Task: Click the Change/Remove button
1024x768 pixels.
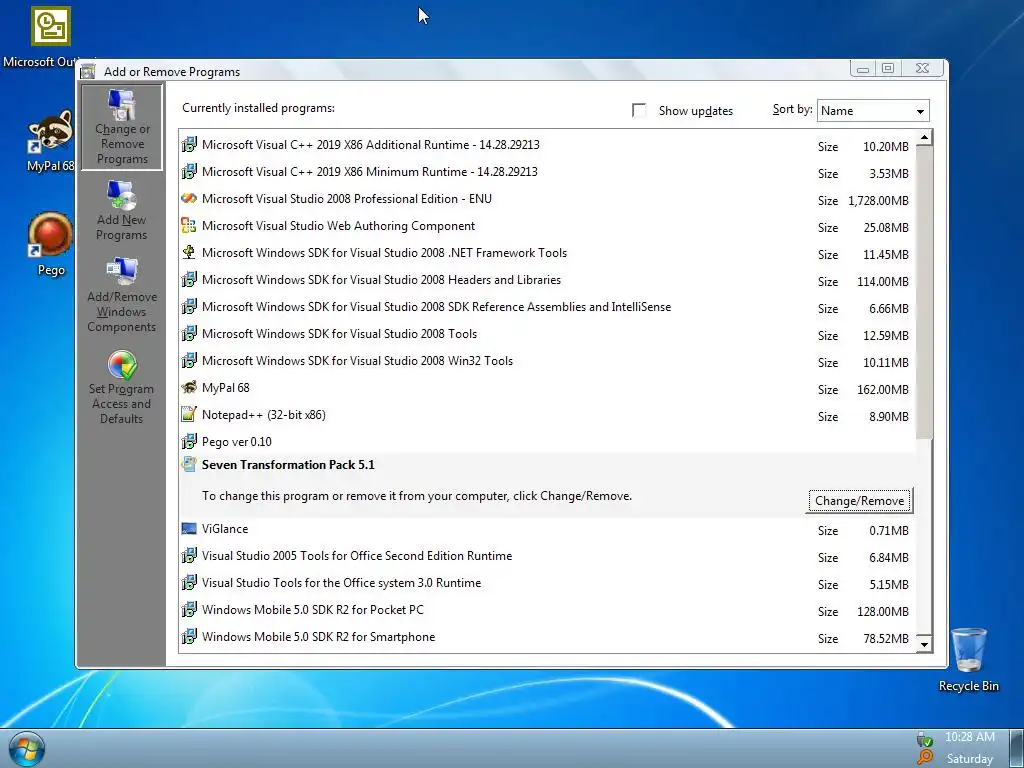Action: tap(859, 501)
